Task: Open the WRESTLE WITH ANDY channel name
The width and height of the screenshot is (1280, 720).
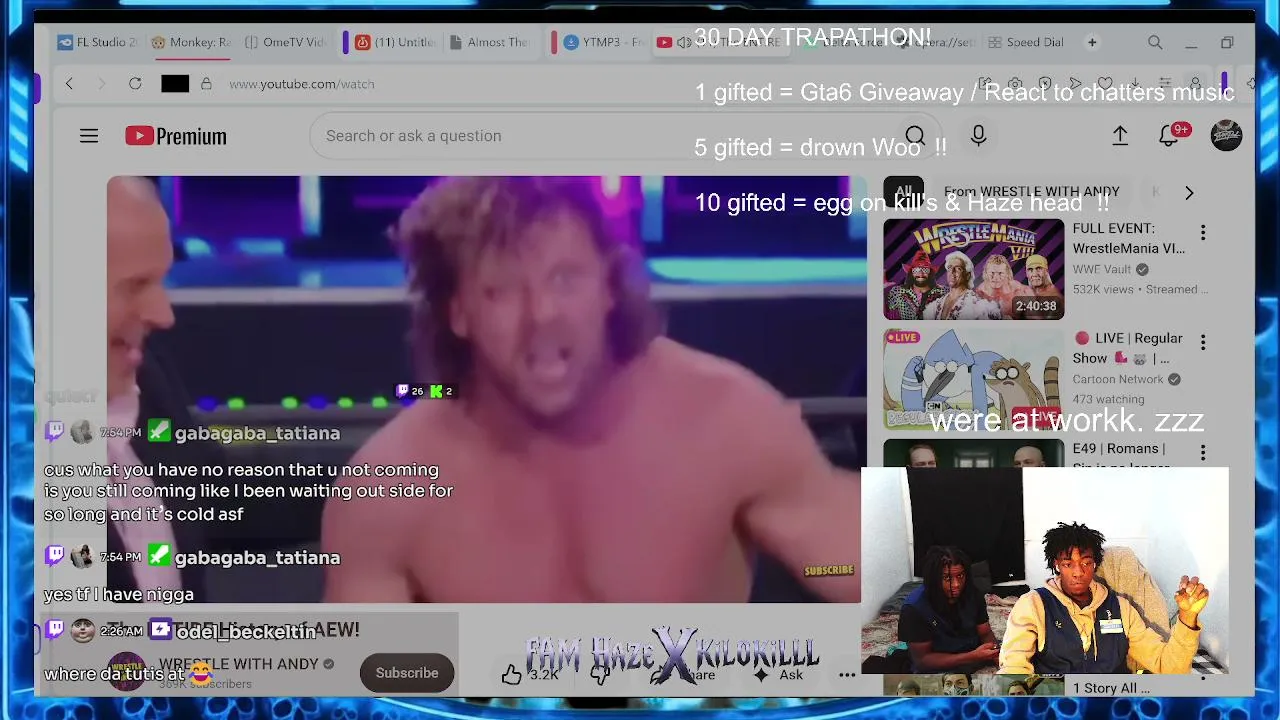Action: (239, 664)
